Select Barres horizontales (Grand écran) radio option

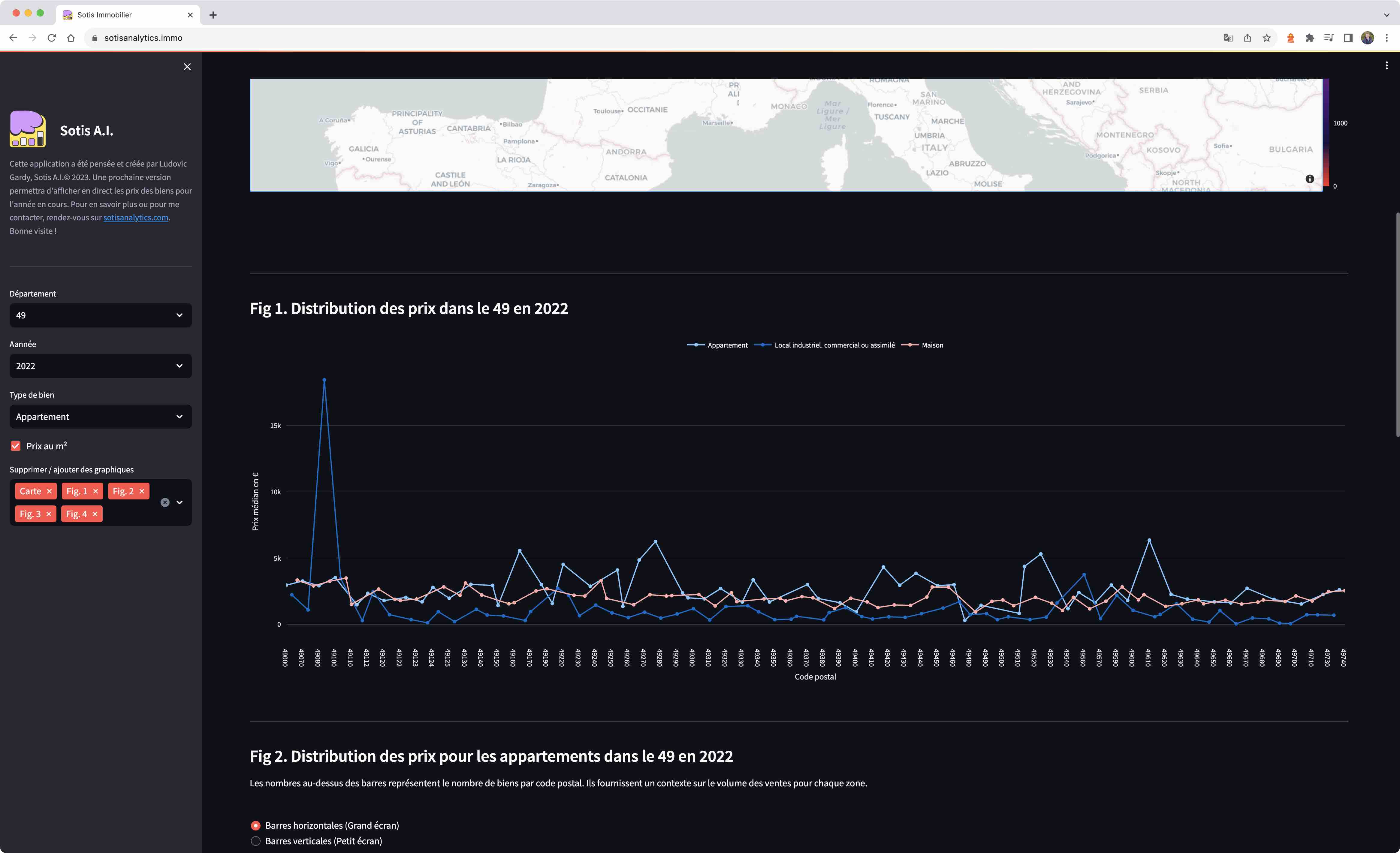(x=256, y=825)
